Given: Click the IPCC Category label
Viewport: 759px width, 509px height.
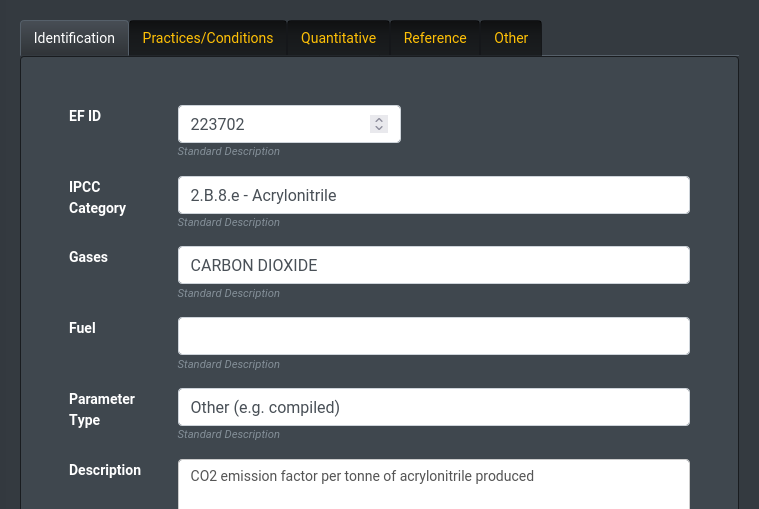Looking at the screenshot, I should [x=97, y=198].
